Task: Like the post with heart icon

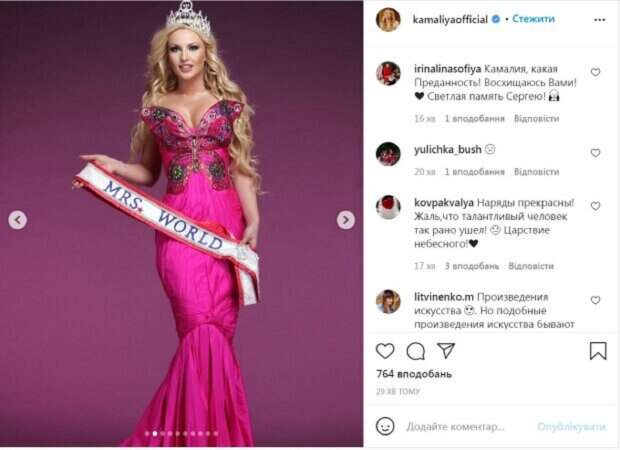Action: pos(385,351)
